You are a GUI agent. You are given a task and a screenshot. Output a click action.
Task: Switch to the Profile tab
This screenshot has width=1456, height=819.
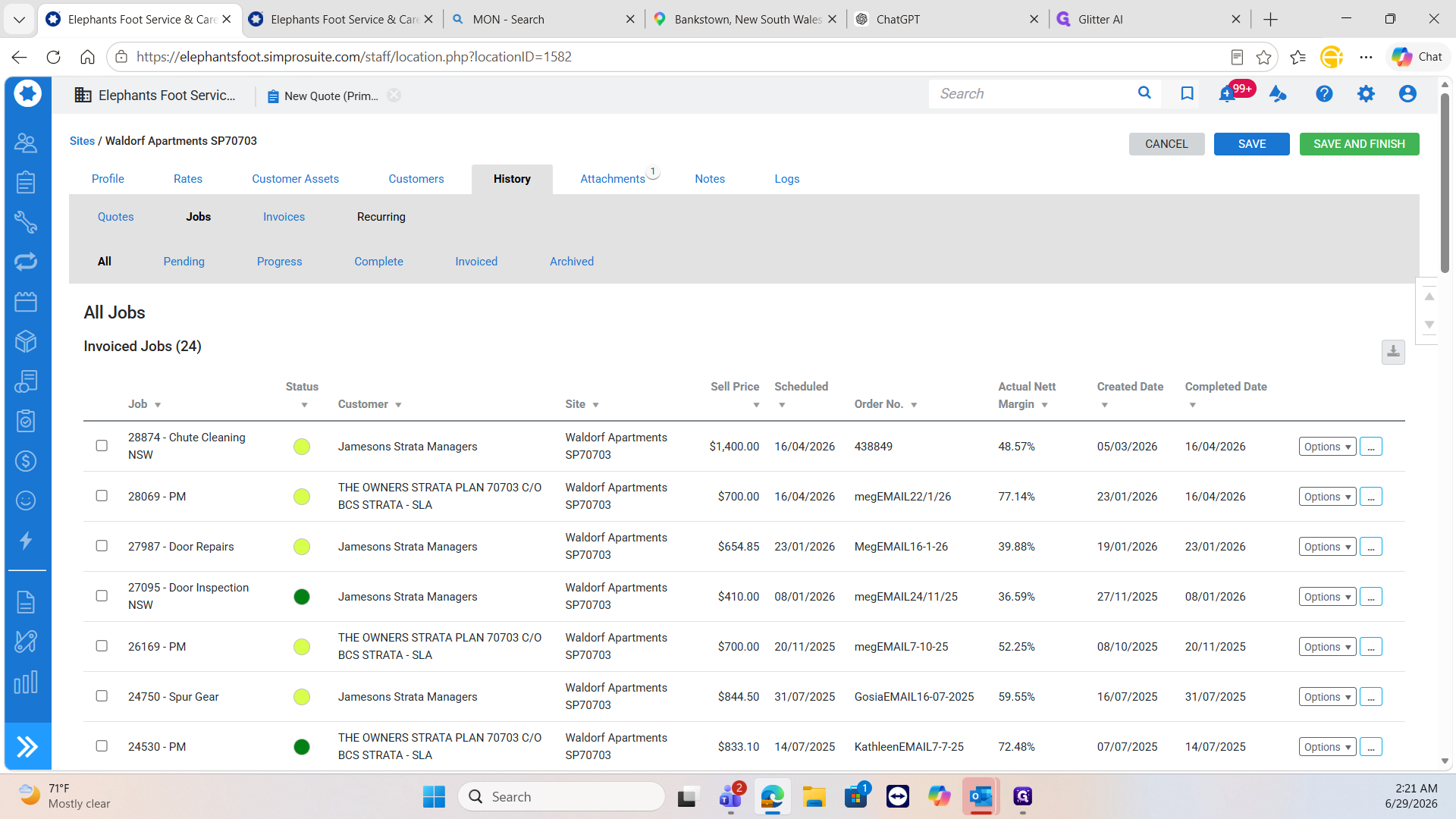108,179
